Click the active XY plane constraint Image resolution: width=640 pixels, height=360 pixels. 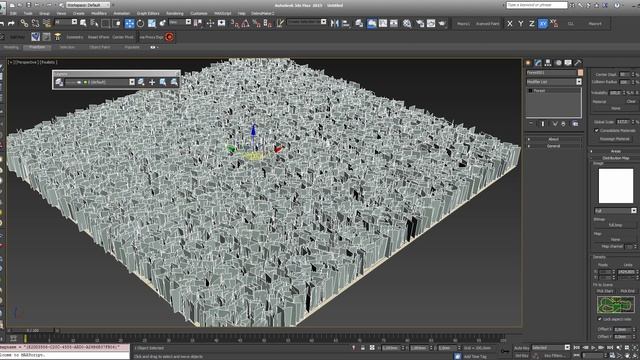tap(543, 24)
